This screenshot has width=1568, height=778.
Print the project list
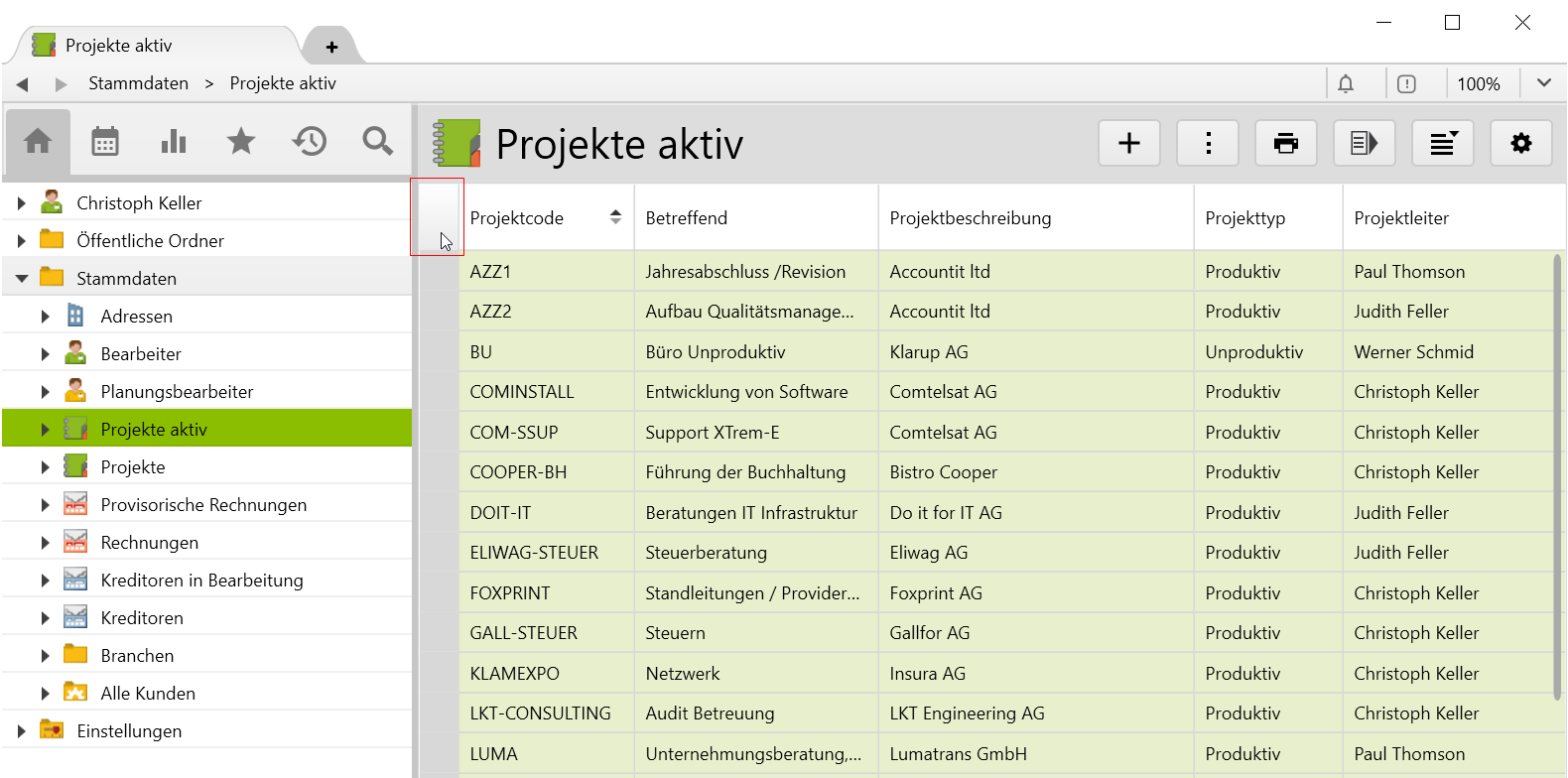(1285, 144)
